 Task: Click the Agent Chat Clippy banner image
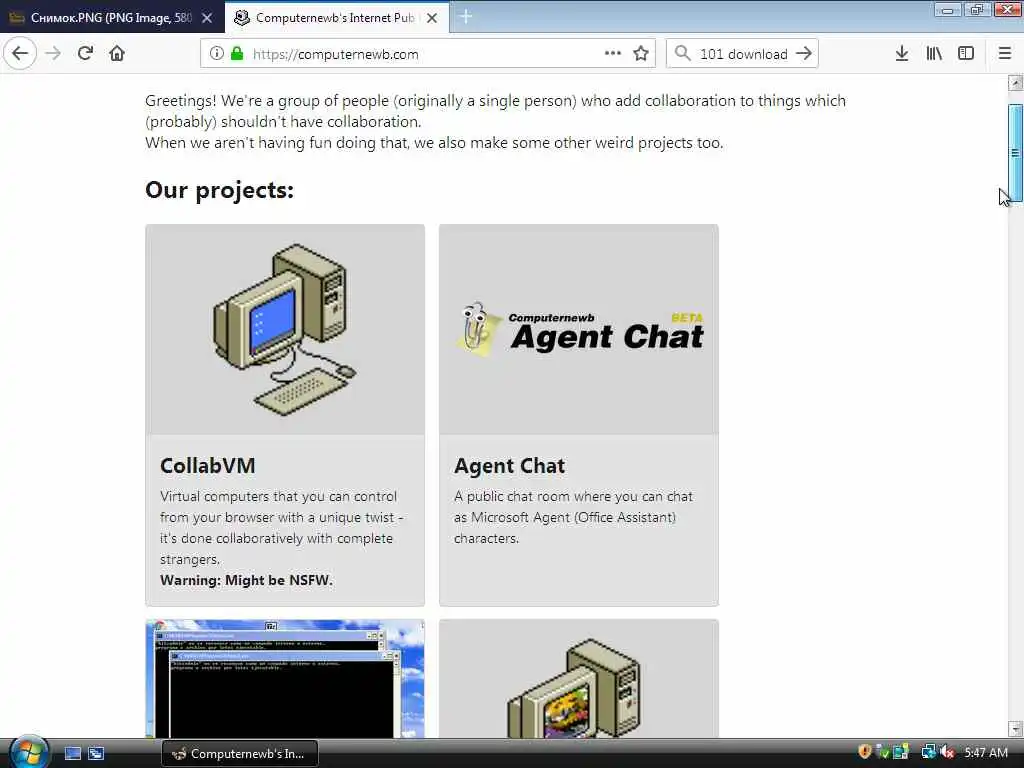pyautogui.click(x=579, y=330)
